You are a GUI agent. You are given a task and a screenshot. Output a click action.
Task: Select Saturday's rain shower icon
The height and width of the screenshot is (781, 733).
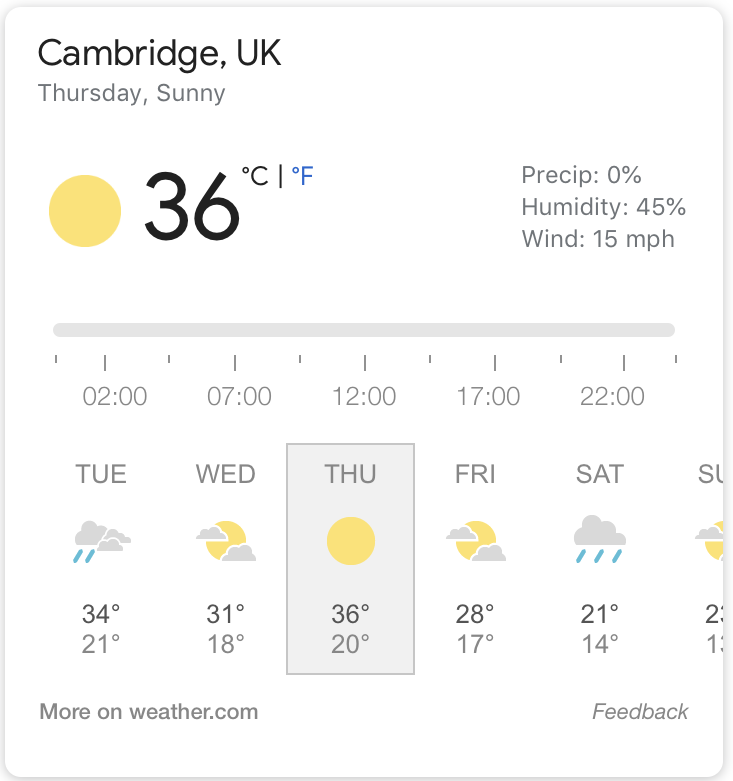click(600, 539)
